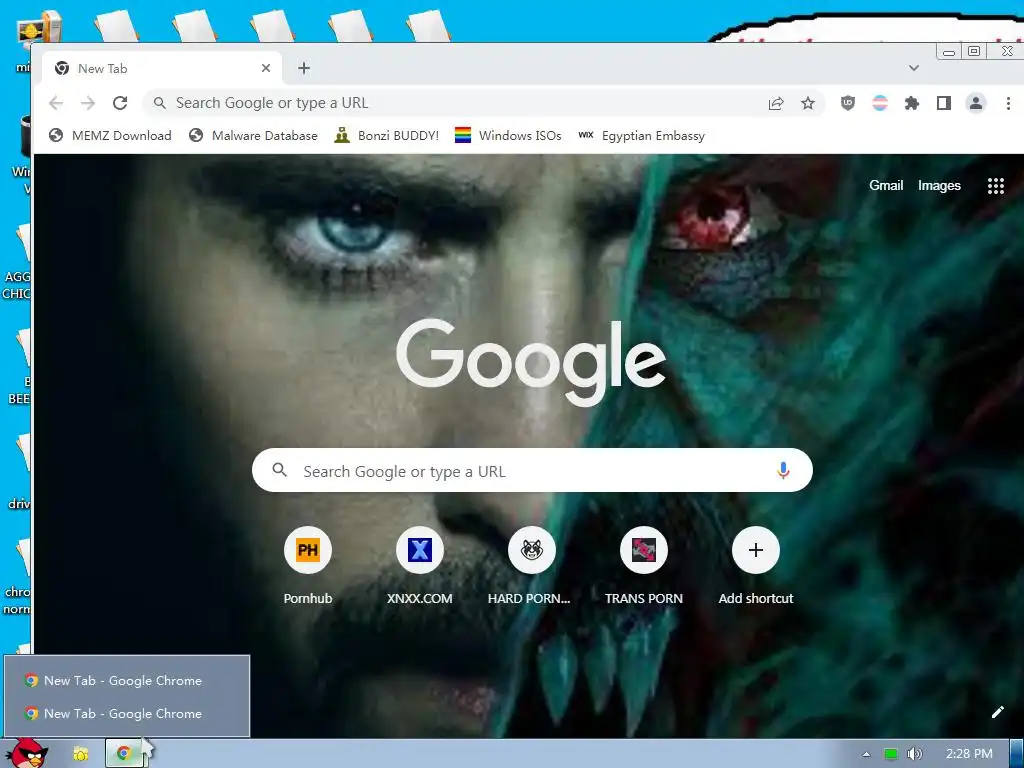Select first New Tab - Google Chrome preview entry

pos(127,680)
